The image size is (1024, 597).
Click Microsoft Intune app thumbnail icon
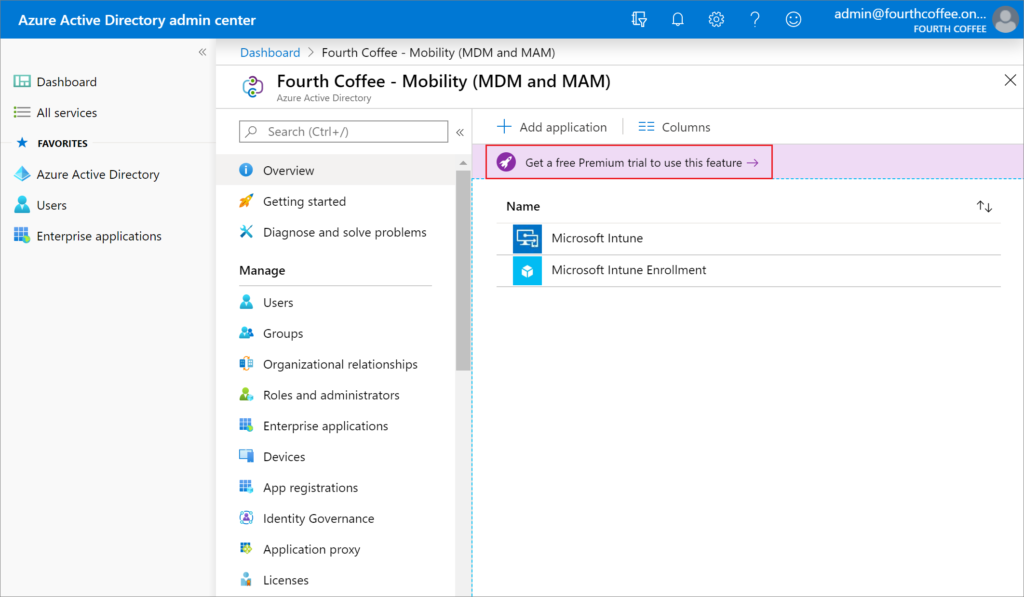(527, 238)
